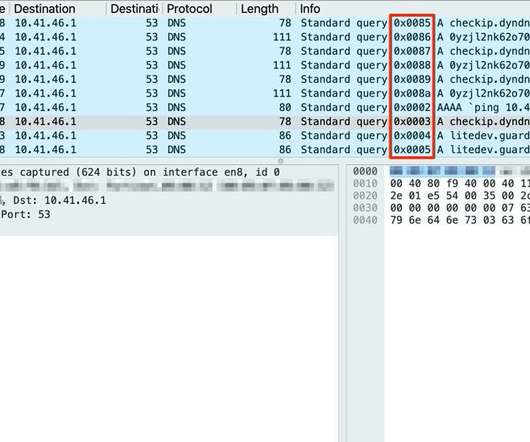Click the Protocol column header
Screen dimensions: 530x442
(190, 9)
